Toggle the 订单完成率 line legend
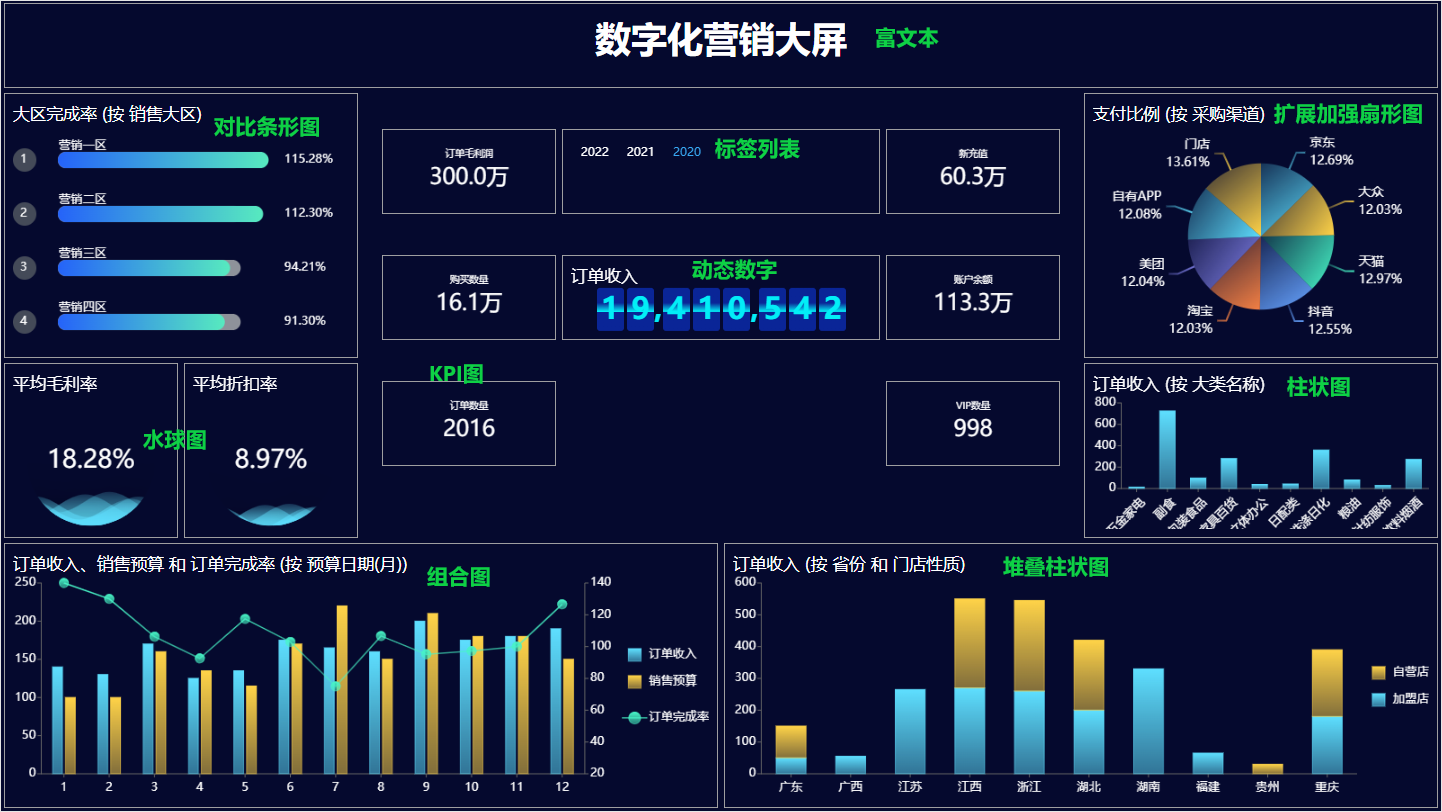This screenshot has height=812, width=1442. tap(665, 716)
